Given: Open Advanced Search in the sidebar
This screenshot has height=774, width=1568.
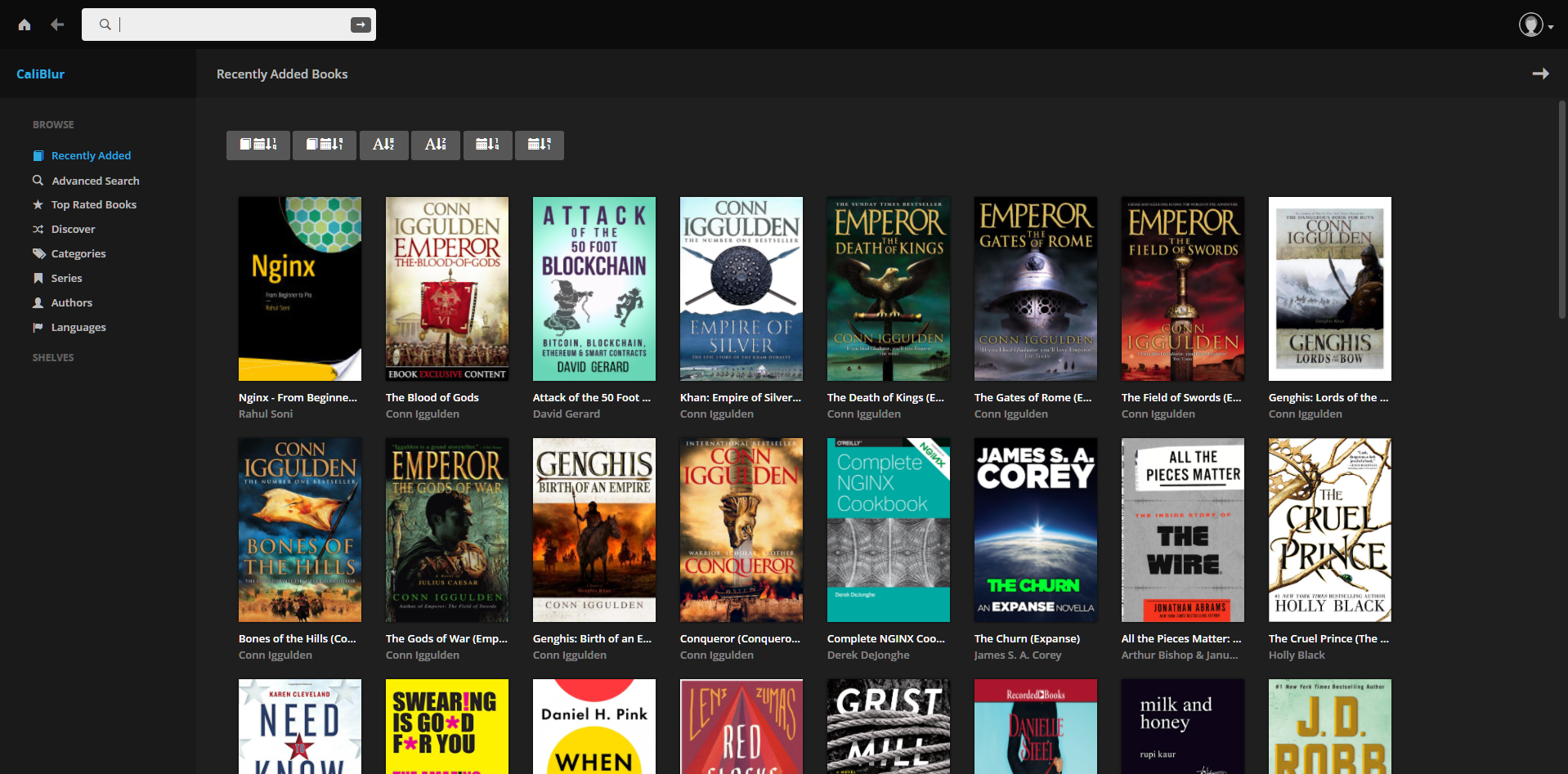Looking at the screenshot, I should pyautogui.click(x=95, y=181).
